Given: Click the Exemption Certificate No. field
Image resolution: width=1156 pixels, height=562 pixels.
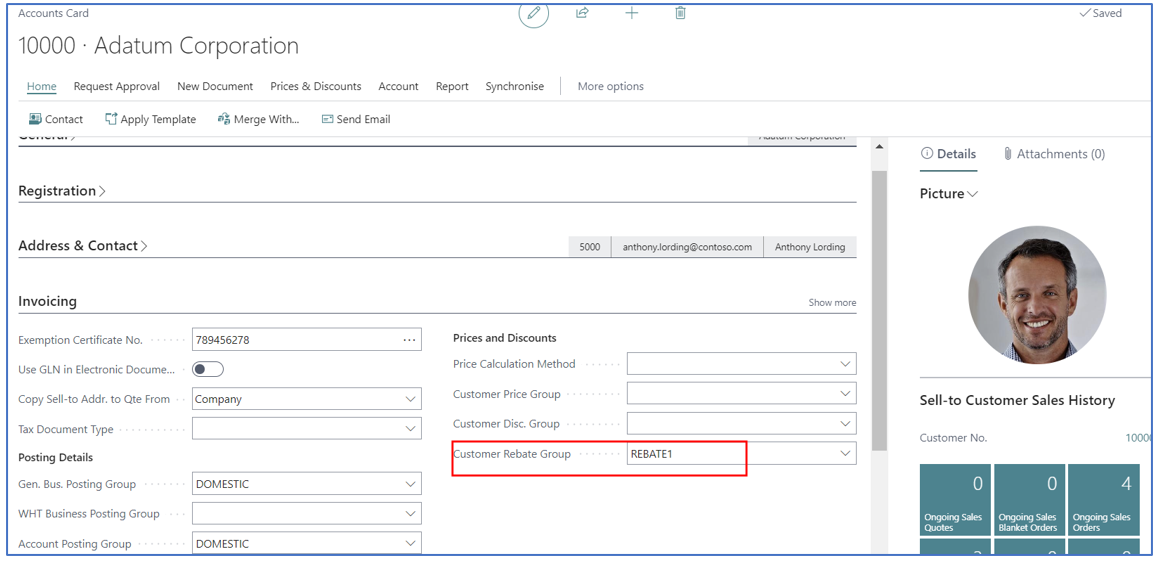Looking at the screenshot, I should (295, 340).
